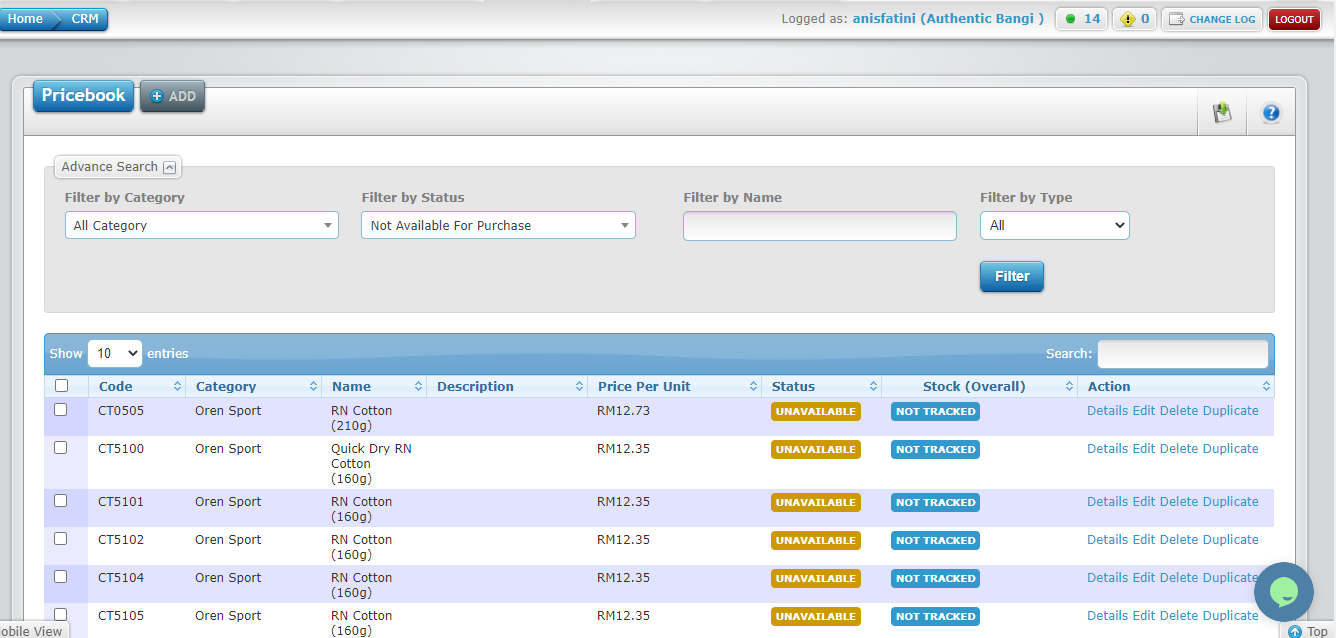Click Duplicate for CT0505
The width and height of the screenshot is (1336, 638).
(1231, 411)
